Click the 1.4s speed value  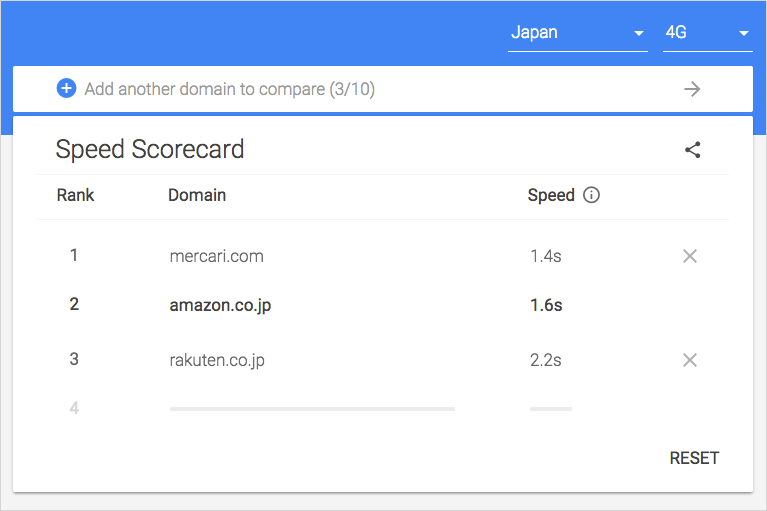pyautogui.click(x=546, y=256)
